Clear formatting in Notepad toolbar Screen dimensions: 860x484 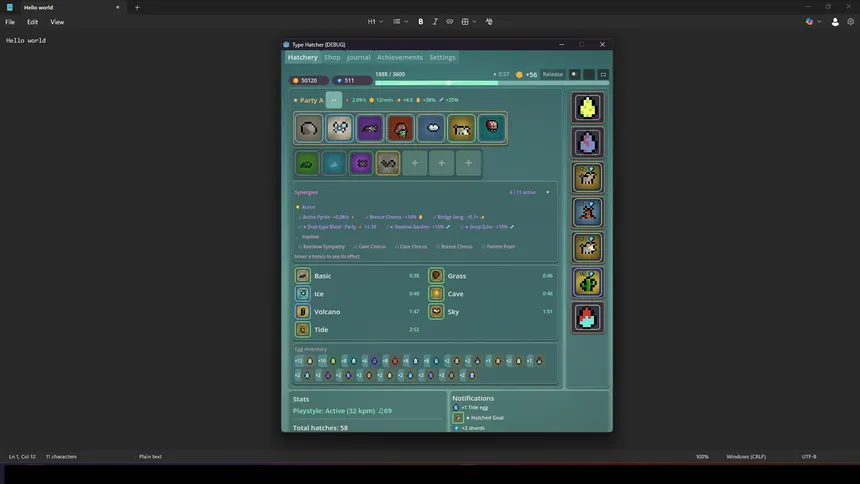(489, 21)
